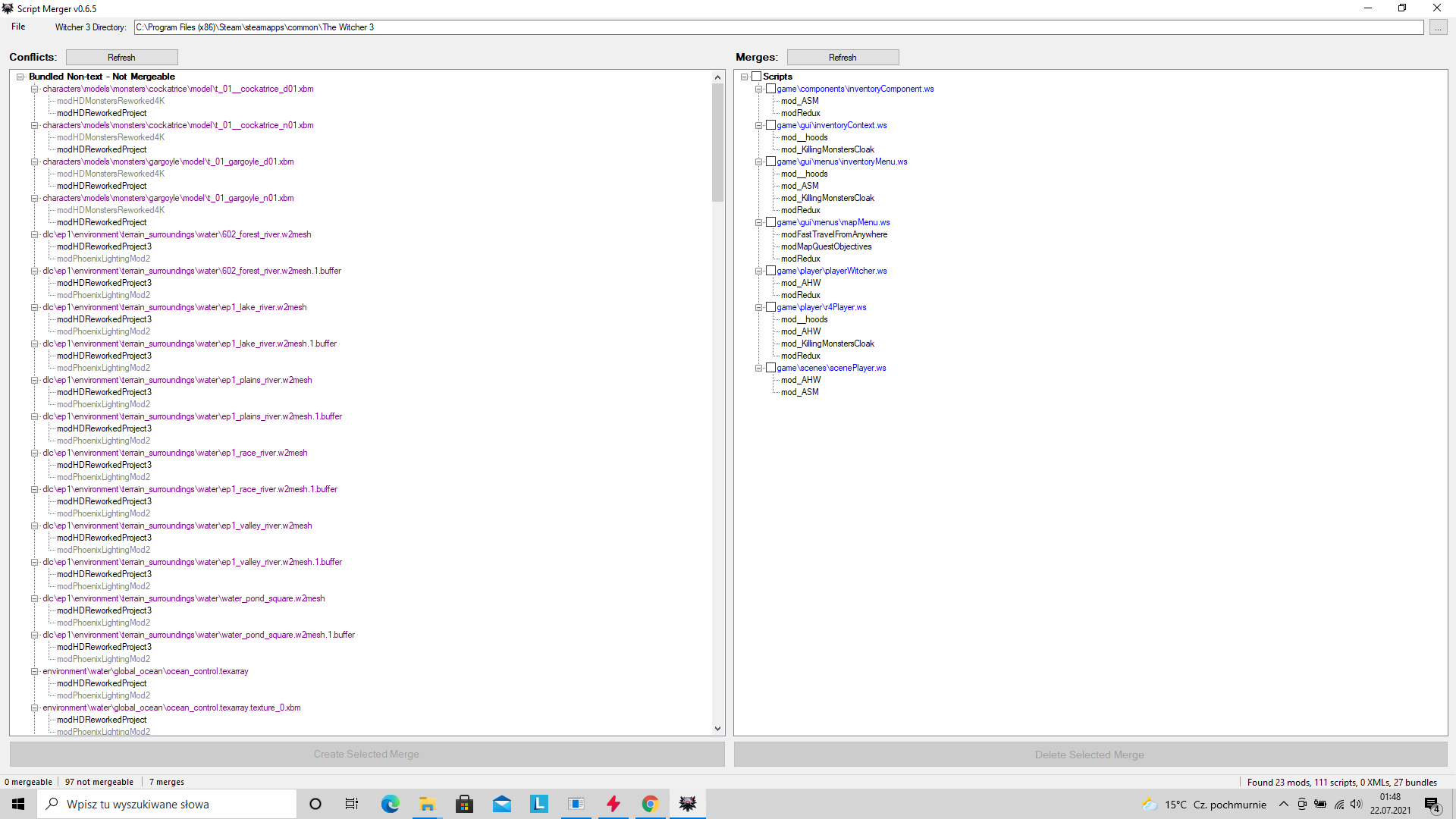1456x819 pixels.
Task: Select the water_pond_square.w2mesh conflict entry
Action: click(184, 598)
